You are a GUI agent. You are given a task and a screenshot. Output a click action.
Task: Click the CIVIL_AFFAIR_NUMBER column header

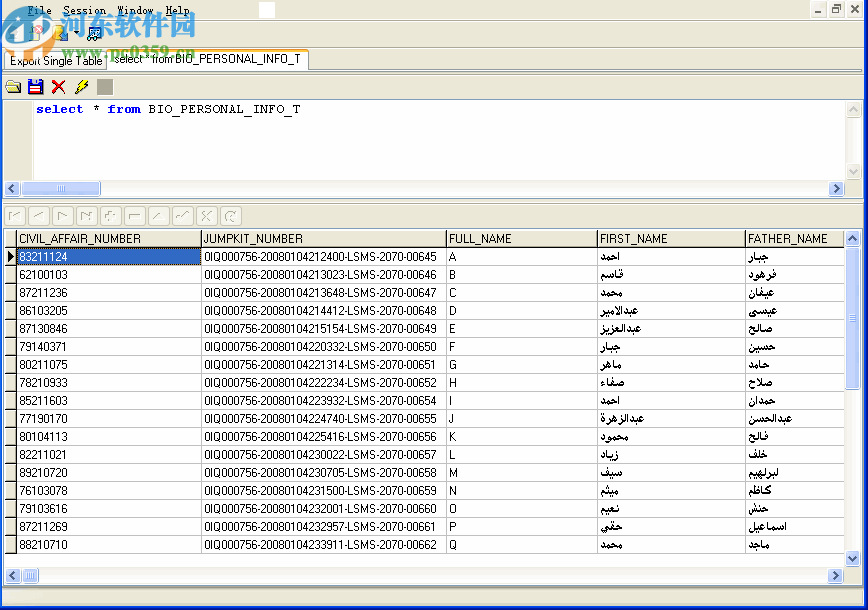(108, 239)
